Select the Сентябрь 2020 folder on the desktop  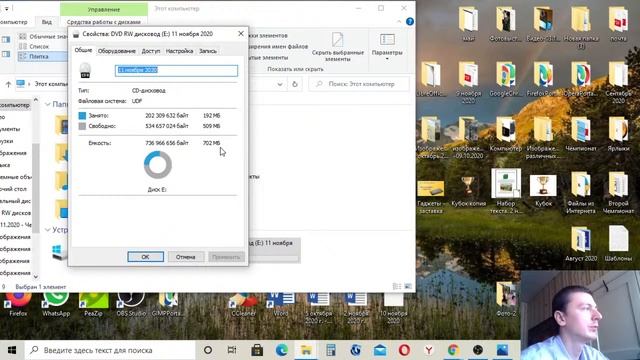coord(618,82)
